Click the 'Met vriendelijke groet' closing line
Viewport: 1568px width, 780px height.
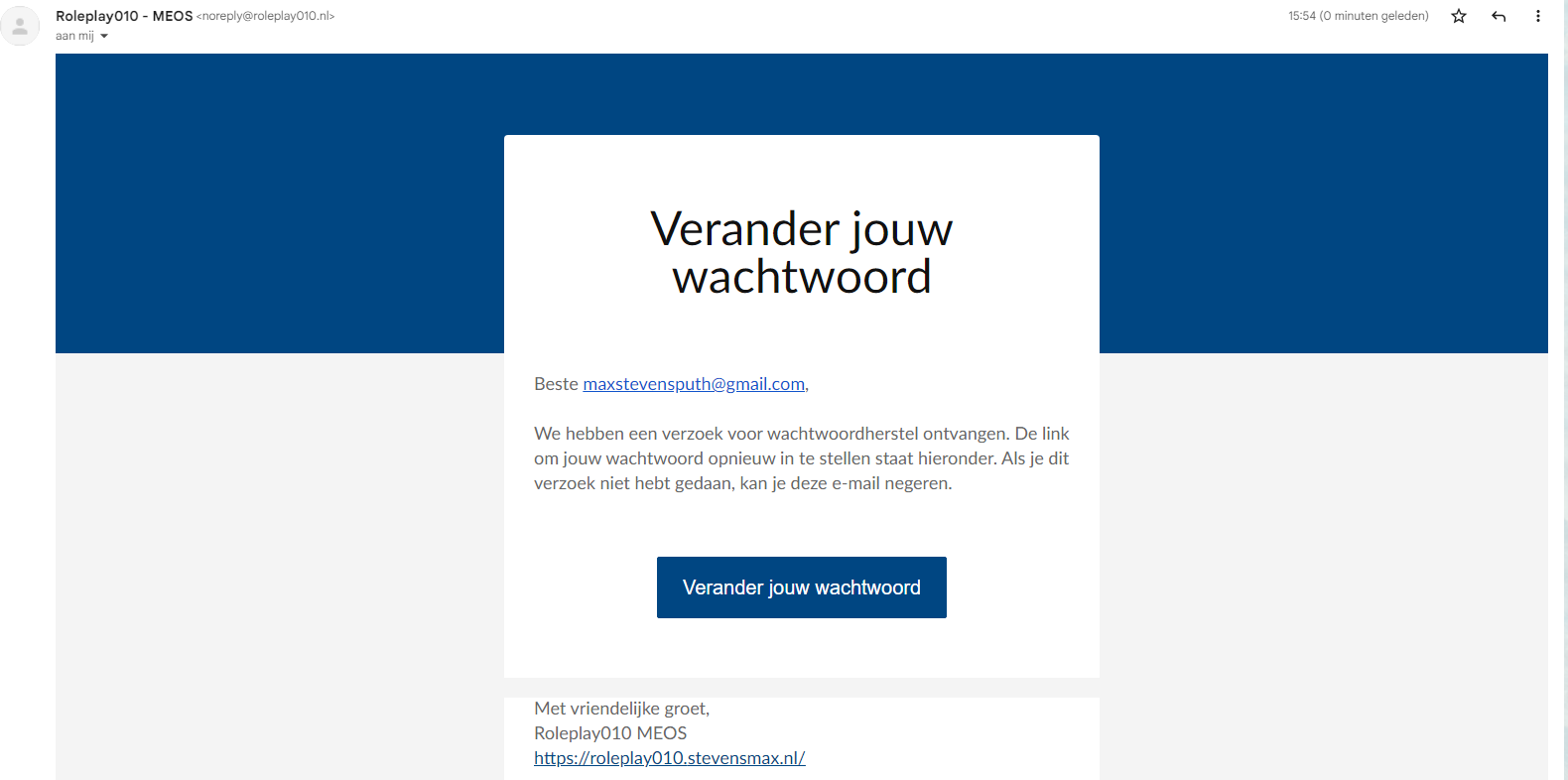[621, 709]
